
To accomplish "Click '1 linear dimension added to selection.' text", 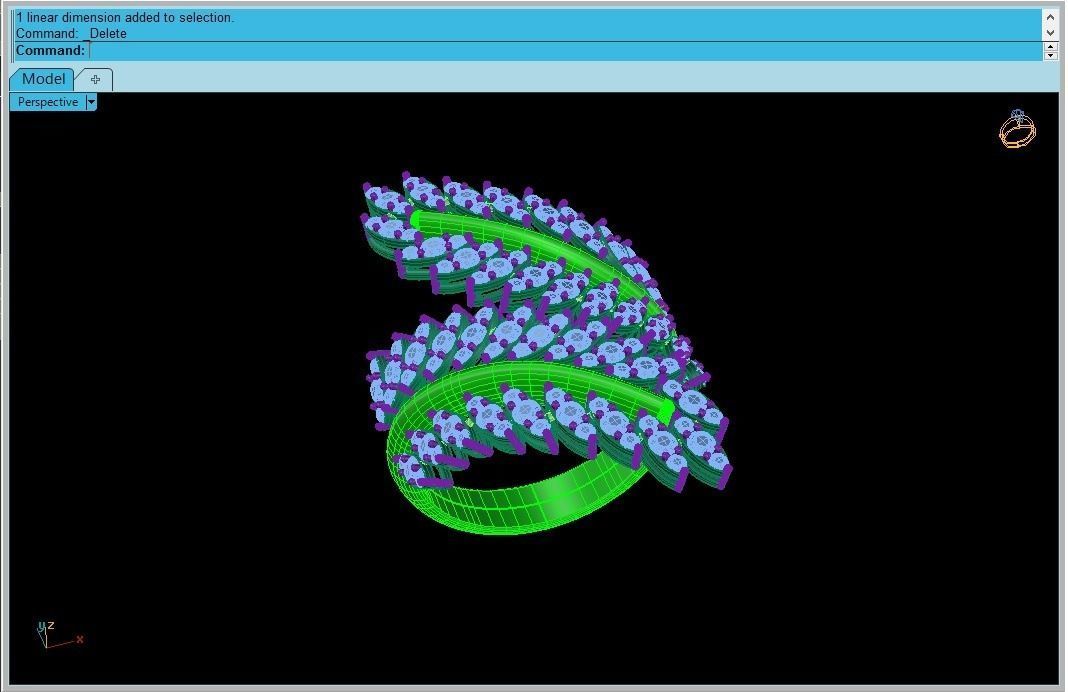I will tap(125, 18).
